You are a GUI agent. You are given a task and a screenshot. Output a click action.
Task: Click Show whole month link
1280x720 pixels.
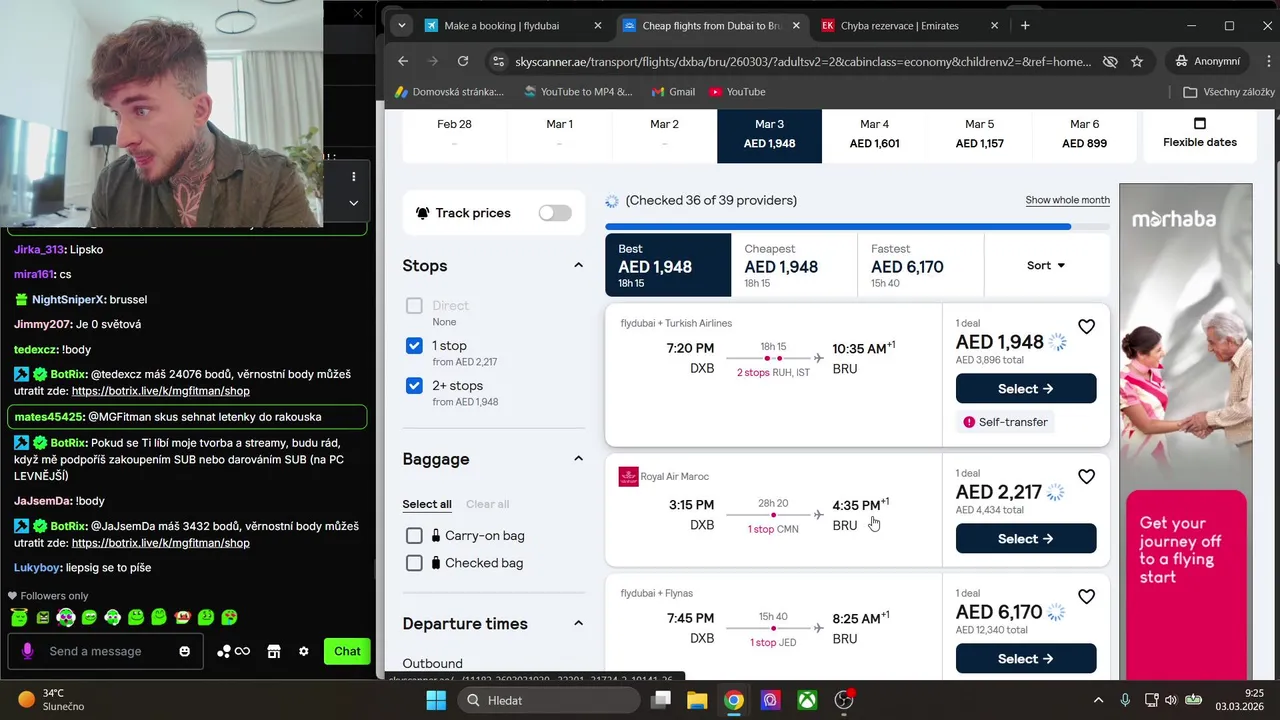(1067, 200)
